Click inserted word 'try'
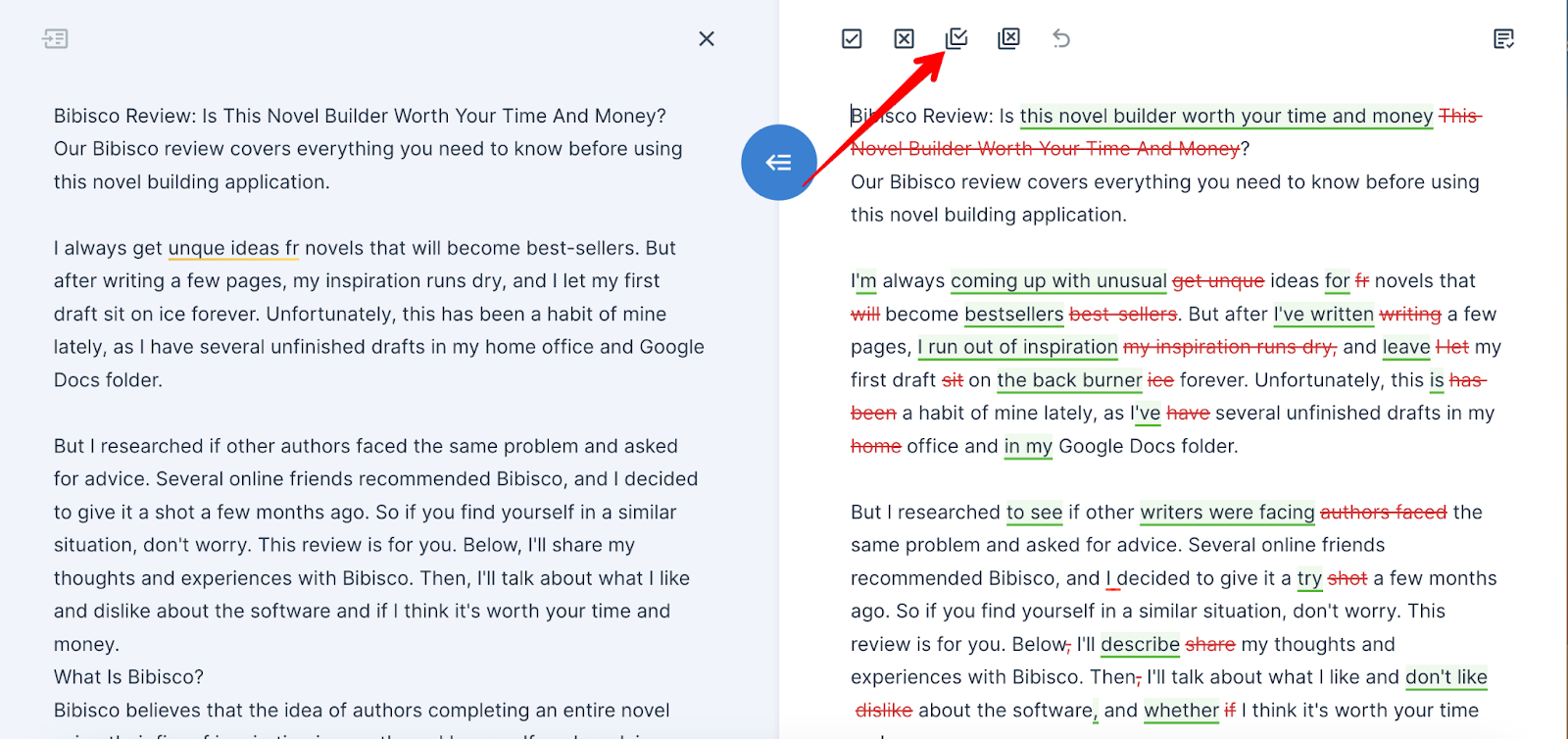 click(x=1309, y=579)
